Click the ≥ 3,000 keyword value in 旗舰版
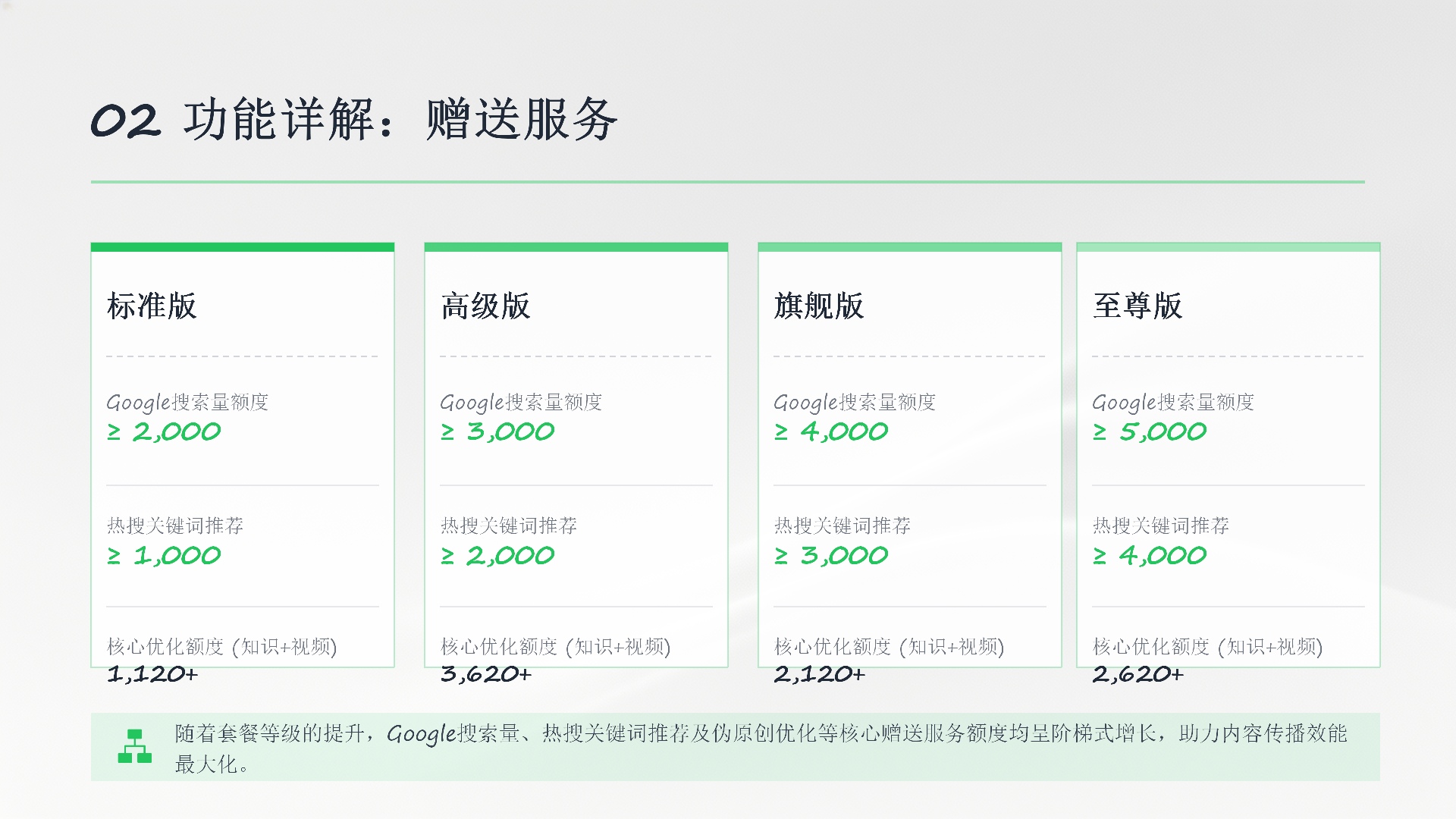 click(x=831, y=556)
